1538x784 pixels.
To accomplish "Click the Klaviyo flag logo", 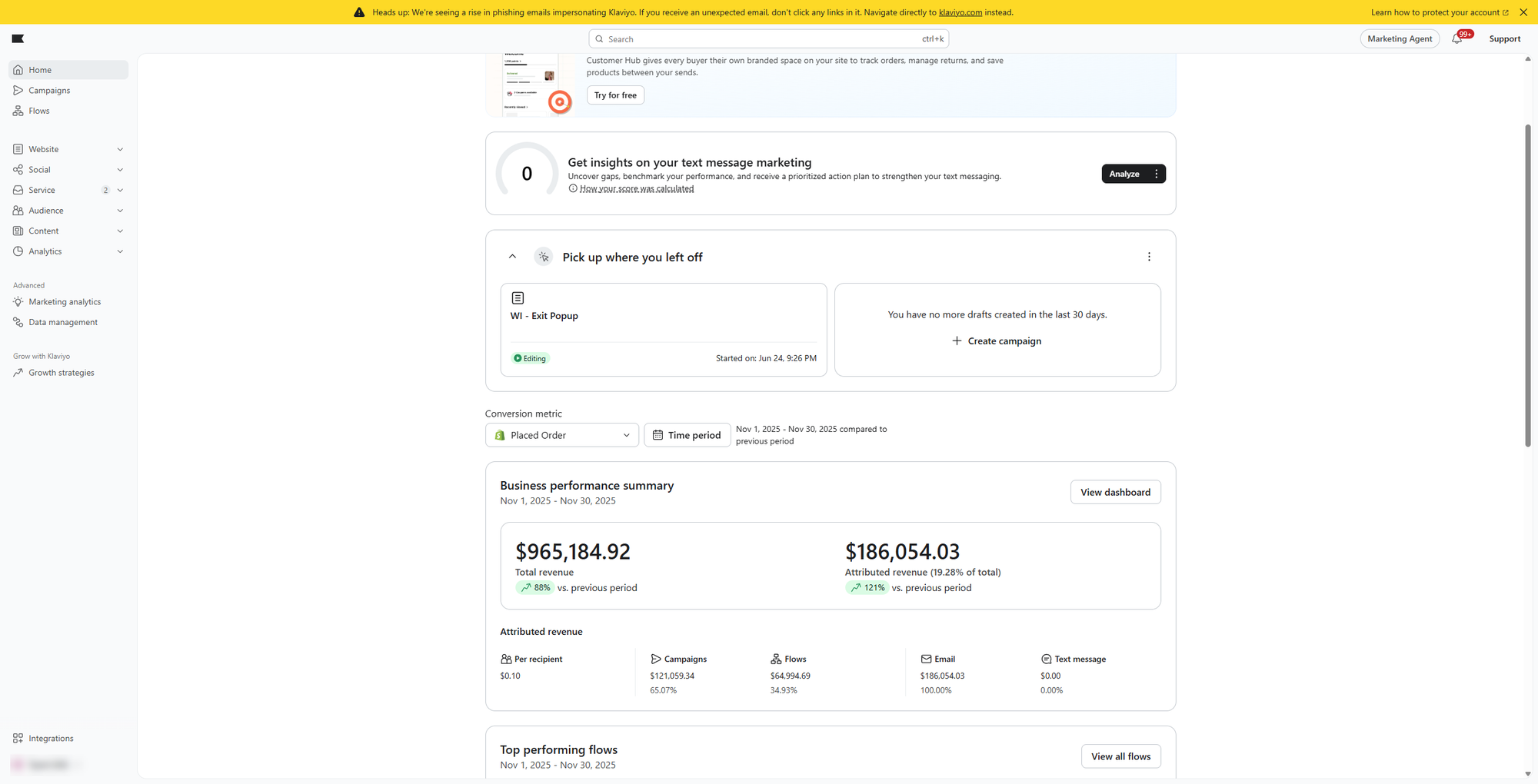I will (x=18, y=38).
